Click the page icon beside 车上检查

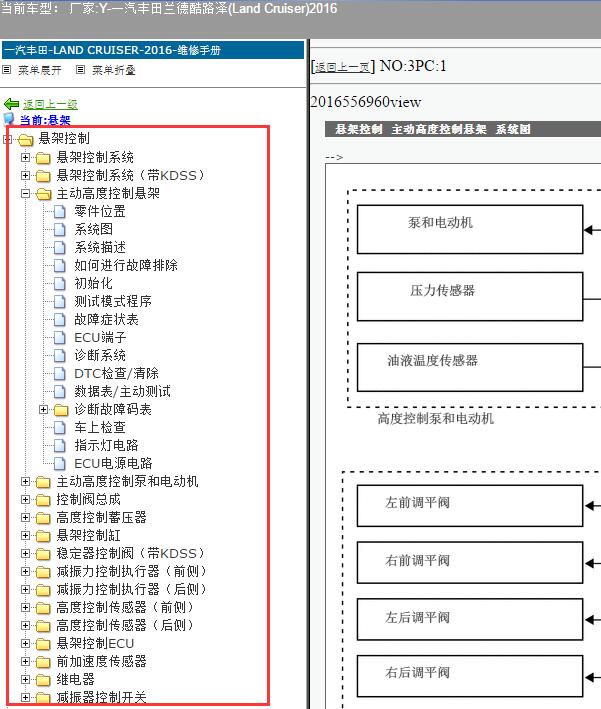click(x=60, y=428)
